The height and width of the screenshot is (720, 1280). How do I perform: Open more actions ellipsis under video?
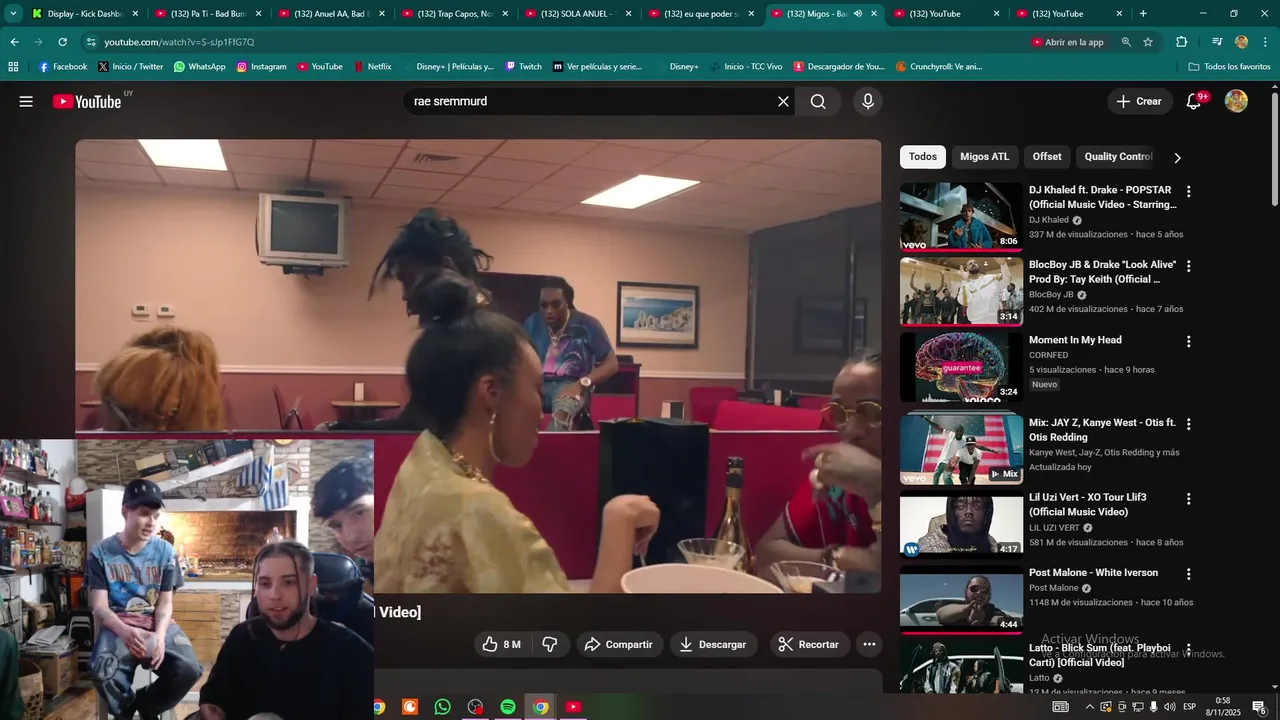click(x=869, y=644)
